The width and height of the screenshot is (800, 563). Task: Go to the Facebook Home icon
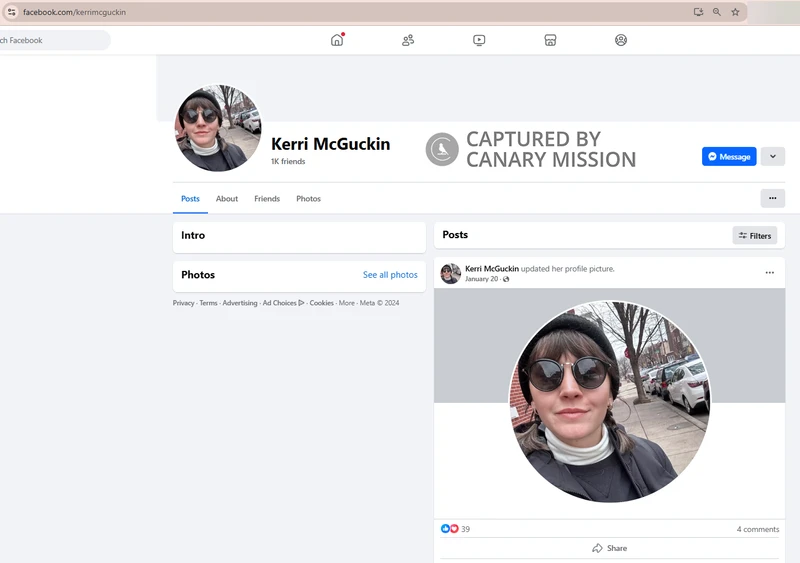click(337, 40)
